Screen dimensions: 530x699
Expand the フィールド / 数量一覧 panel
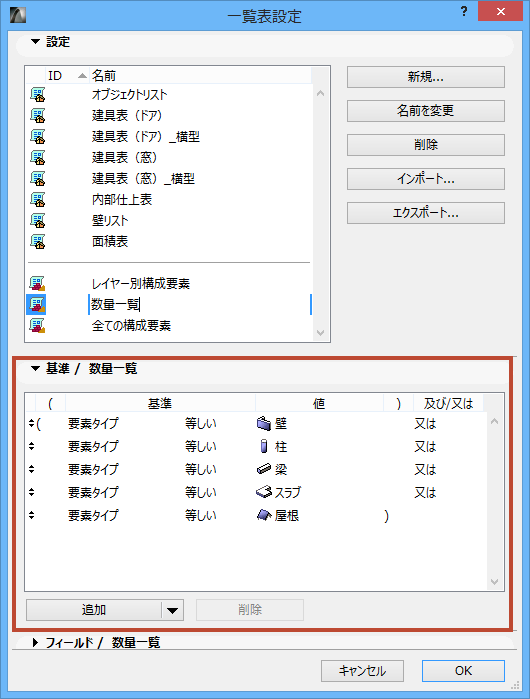pyautogui.click(x=35, y=643)
